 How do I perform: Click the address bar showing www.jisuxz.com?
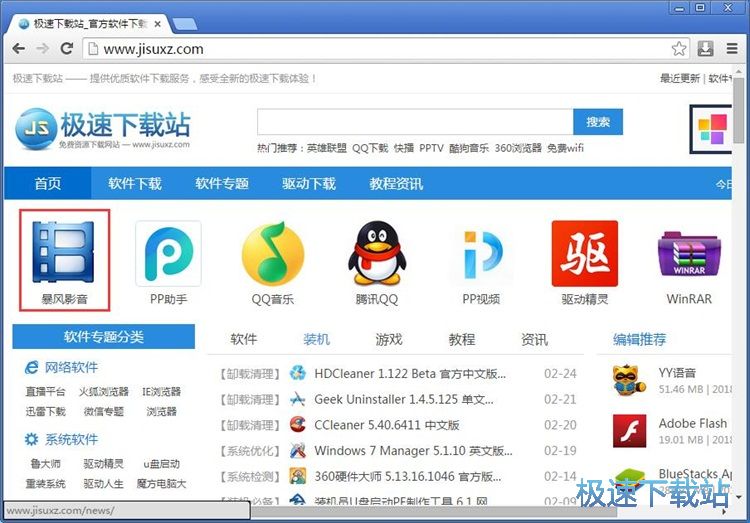coord(386,48)
